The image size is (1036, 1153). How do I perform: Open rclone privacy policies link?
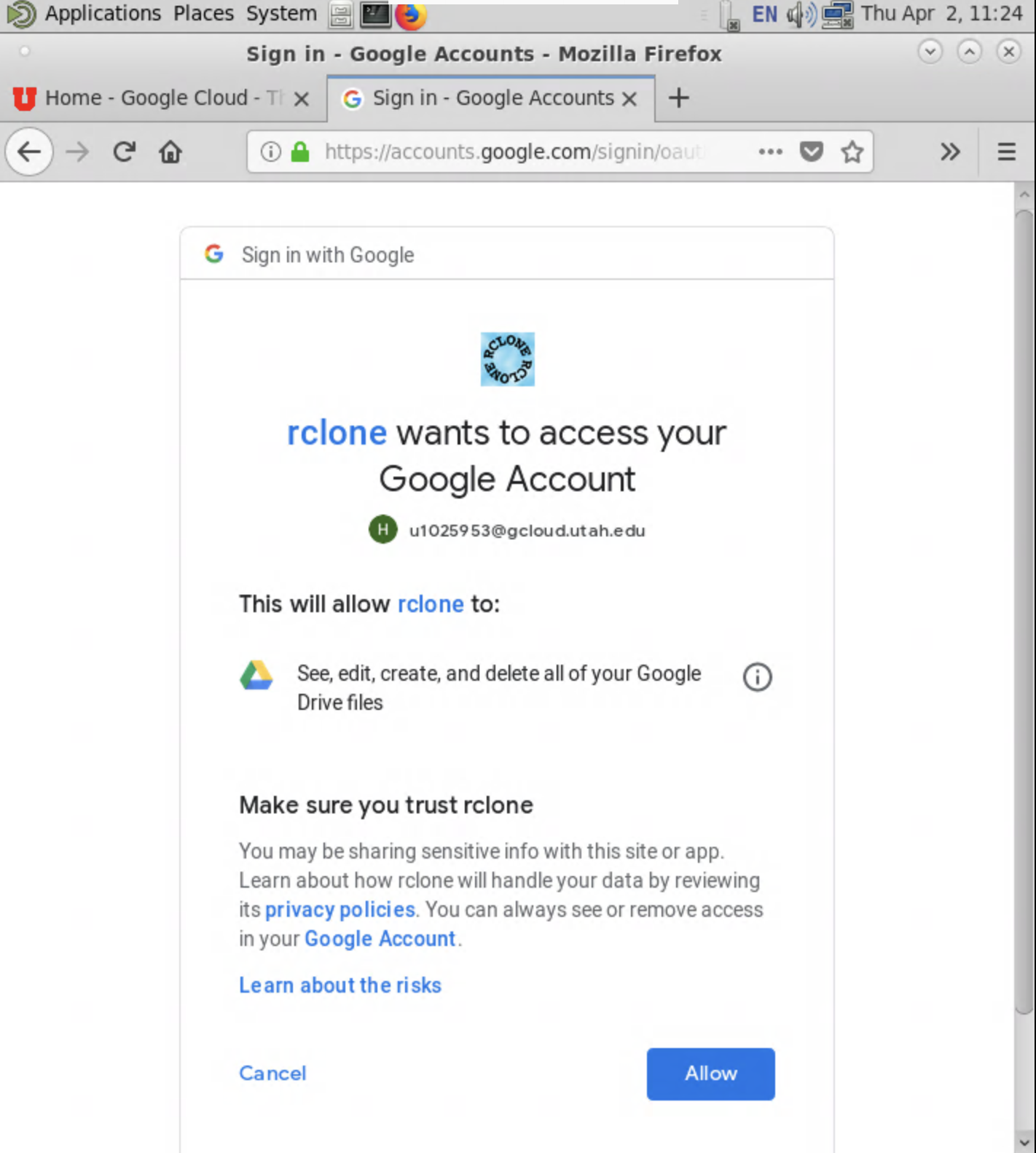[x=340, y=910]
